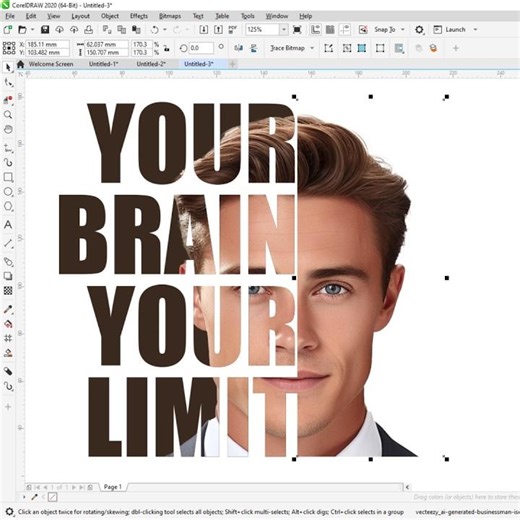
Task: Toggle the lock ratio padlock
Action: [167, 48]
